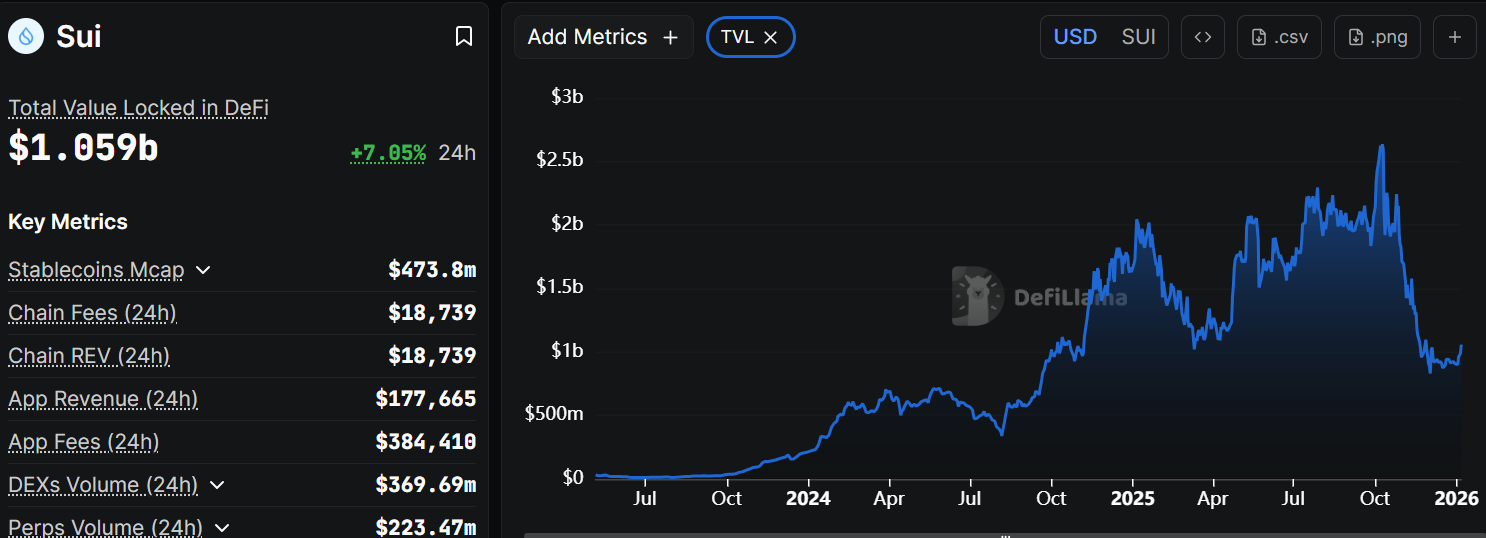Open the embed code icon button
1486x538 pixels.
pos(1203,37)
